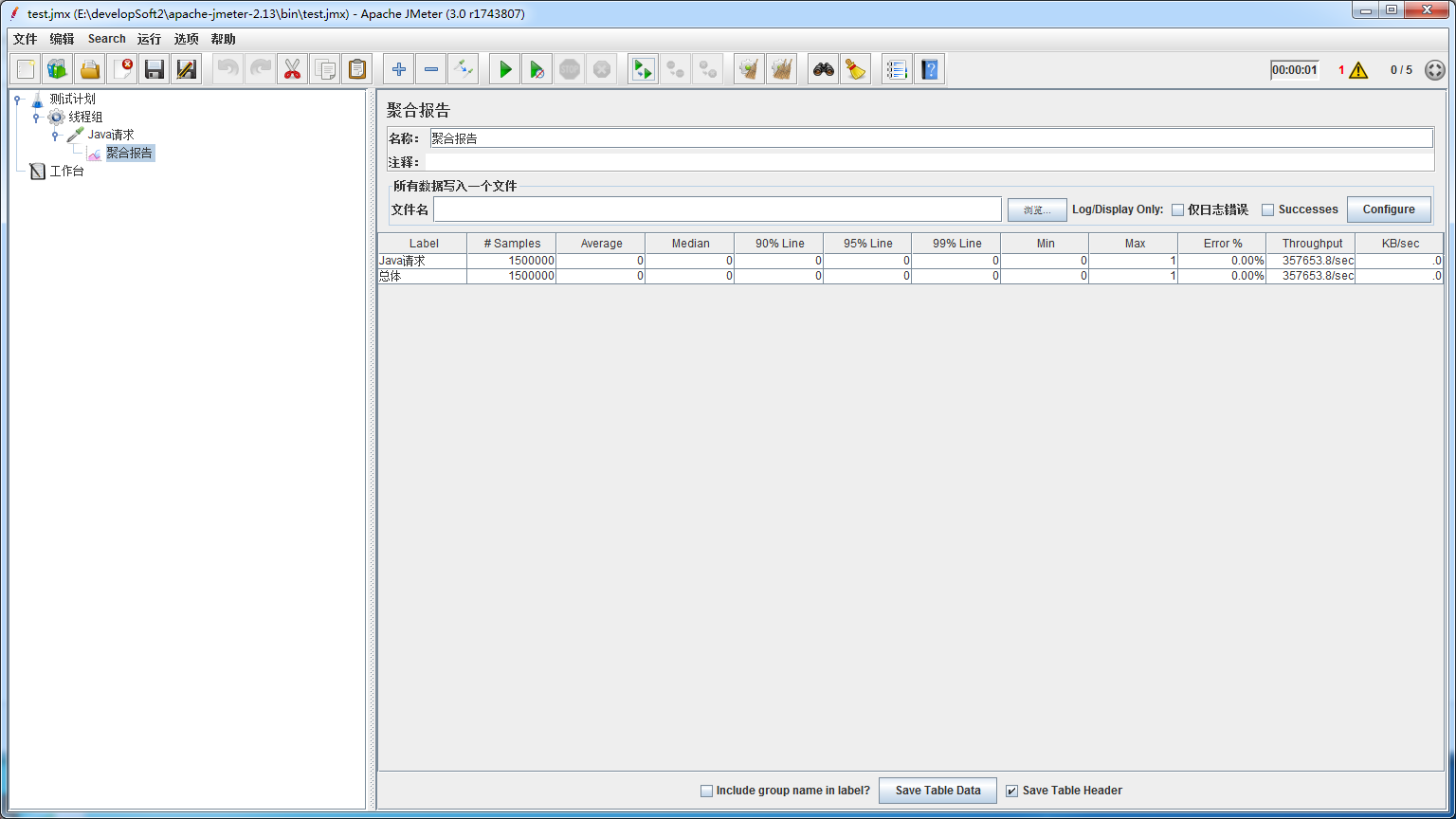Screen dimensions: 1456x819
Task: Open Search with binoculars icon
Action: click(x=824, y=69)
